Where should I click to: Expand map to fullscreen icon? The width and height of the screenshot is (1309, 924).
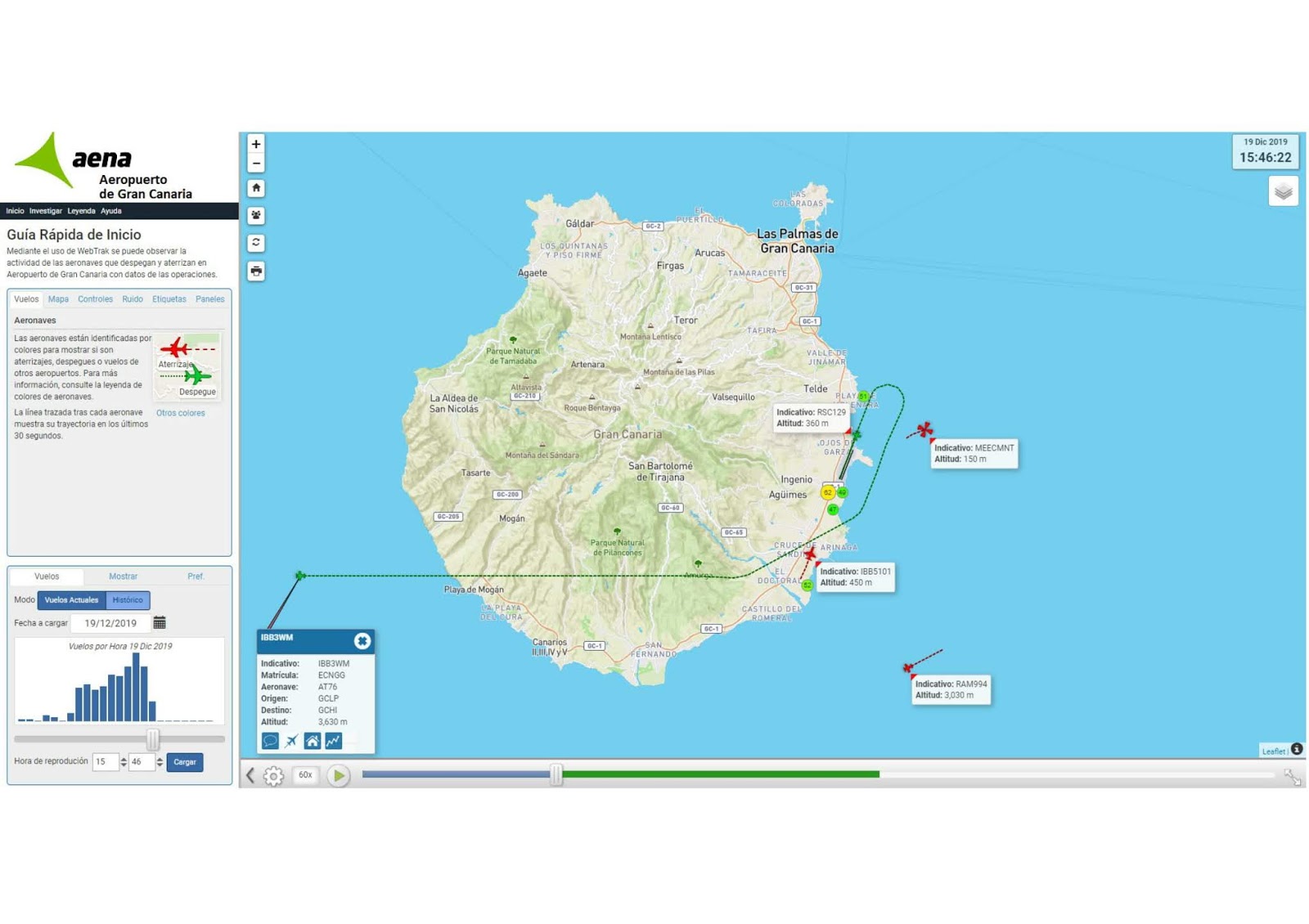tap(1292, 777)
